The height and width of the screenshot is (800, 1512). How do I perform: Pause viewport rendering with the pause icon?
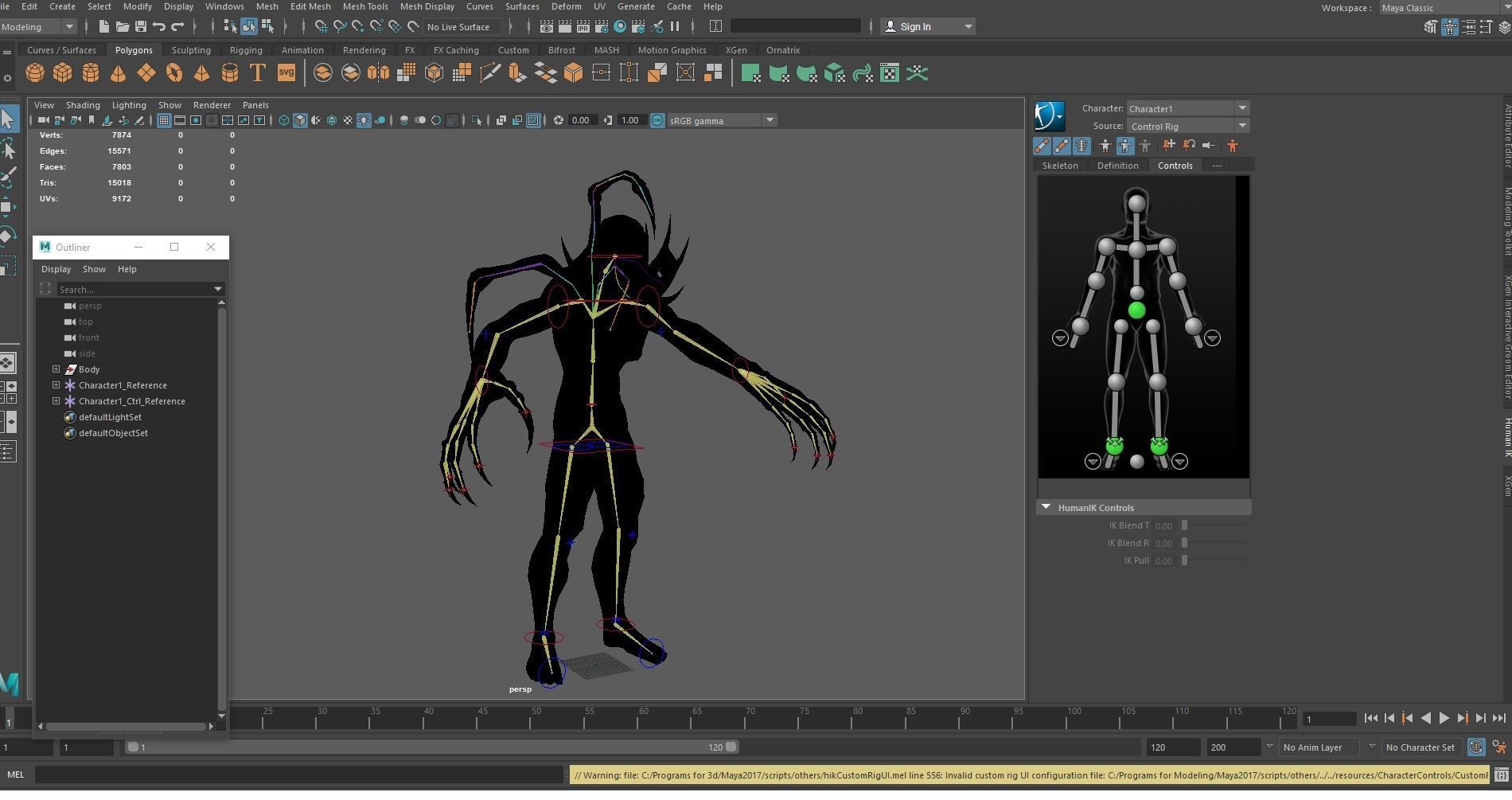pyautogui.click(x=675, y=26)
